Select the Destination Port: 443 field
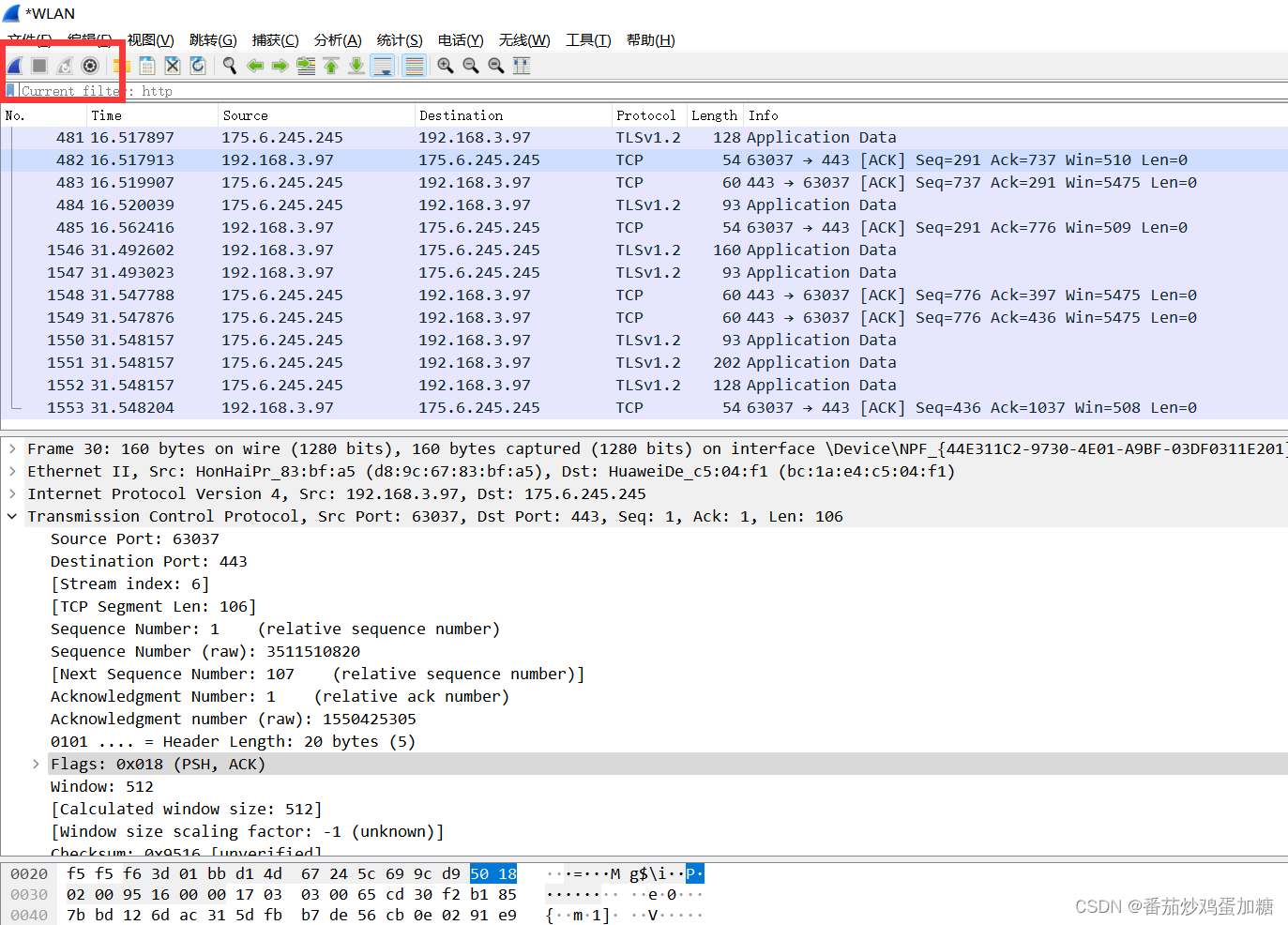The image size is (1288, 925). [148, 561]
